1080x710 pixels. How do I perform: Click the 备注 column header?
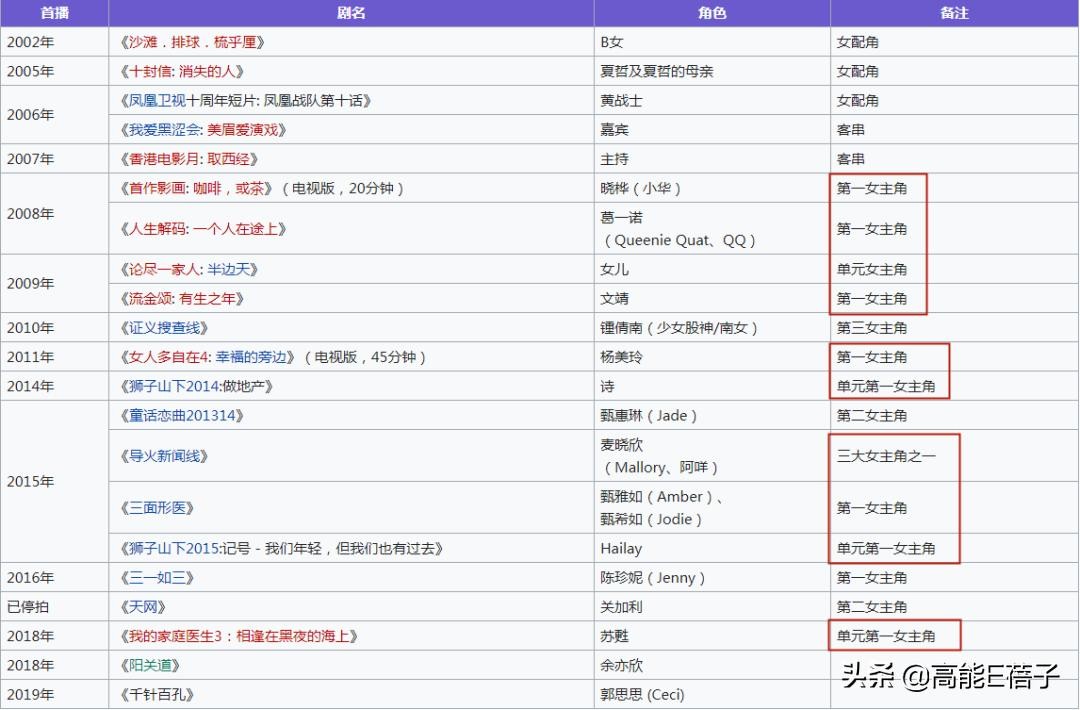click(x=953, y=13)
